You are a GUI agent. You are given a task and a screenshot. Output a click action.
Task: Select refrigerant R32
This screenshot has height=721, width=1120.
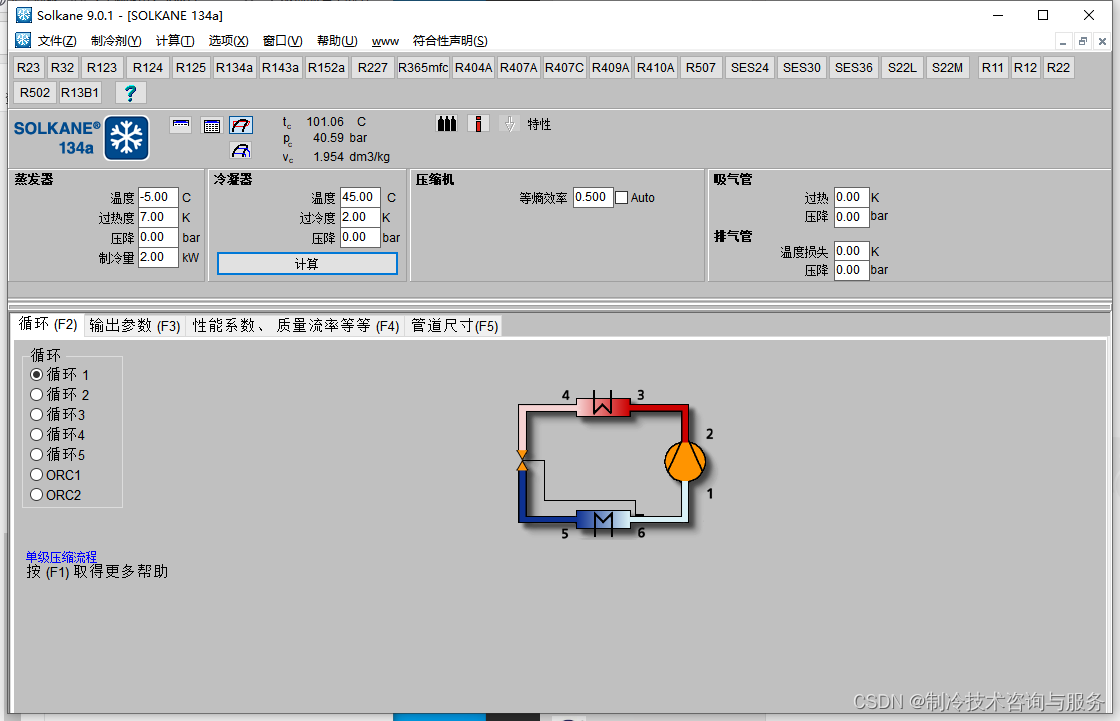click(62, 67)
